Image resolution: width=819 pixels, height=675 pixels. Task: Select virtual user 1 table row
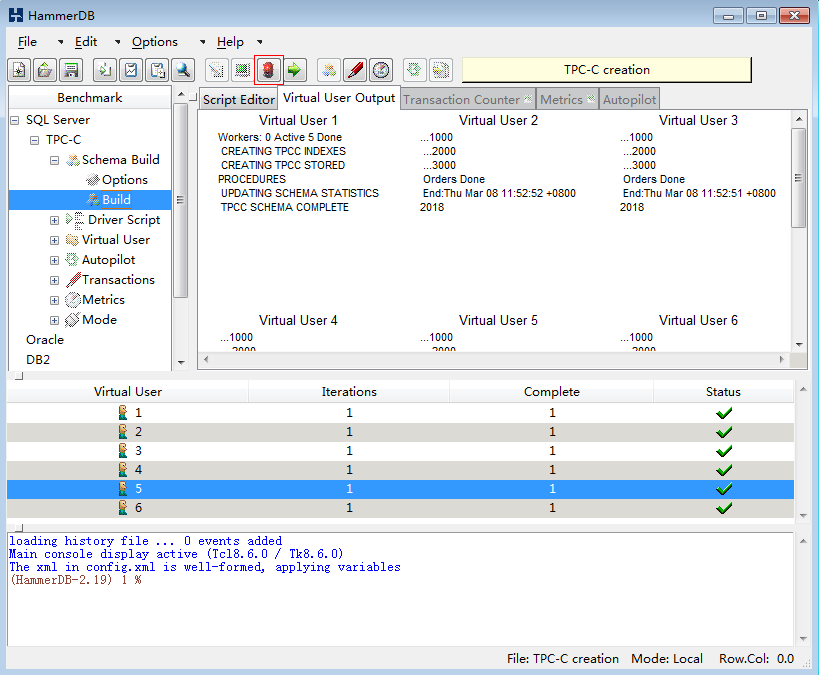click(400, 413)
